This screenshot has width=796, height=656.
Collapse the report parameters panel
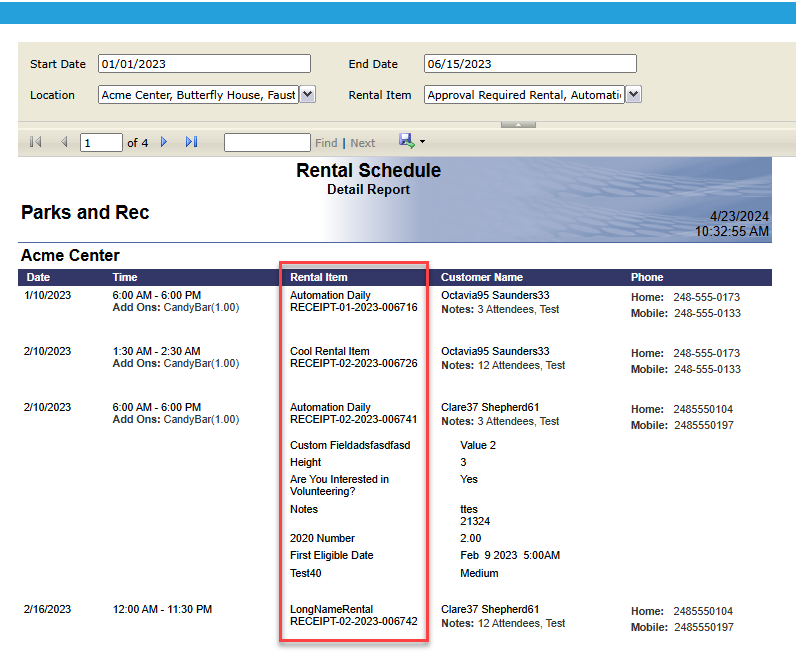pos(518,124)
